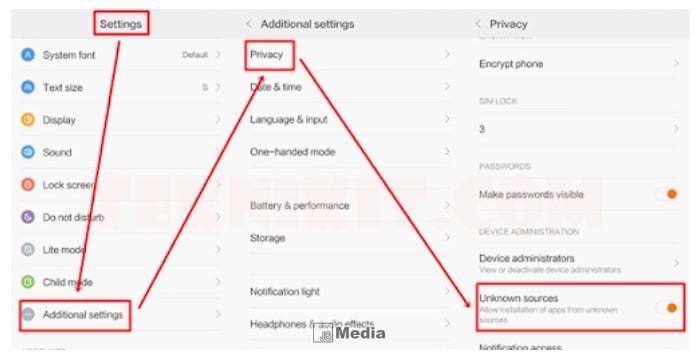The width and height of the screenshot is (700, 360).
Task: Tap the blue Sound icon
Action: click(28, 152)
